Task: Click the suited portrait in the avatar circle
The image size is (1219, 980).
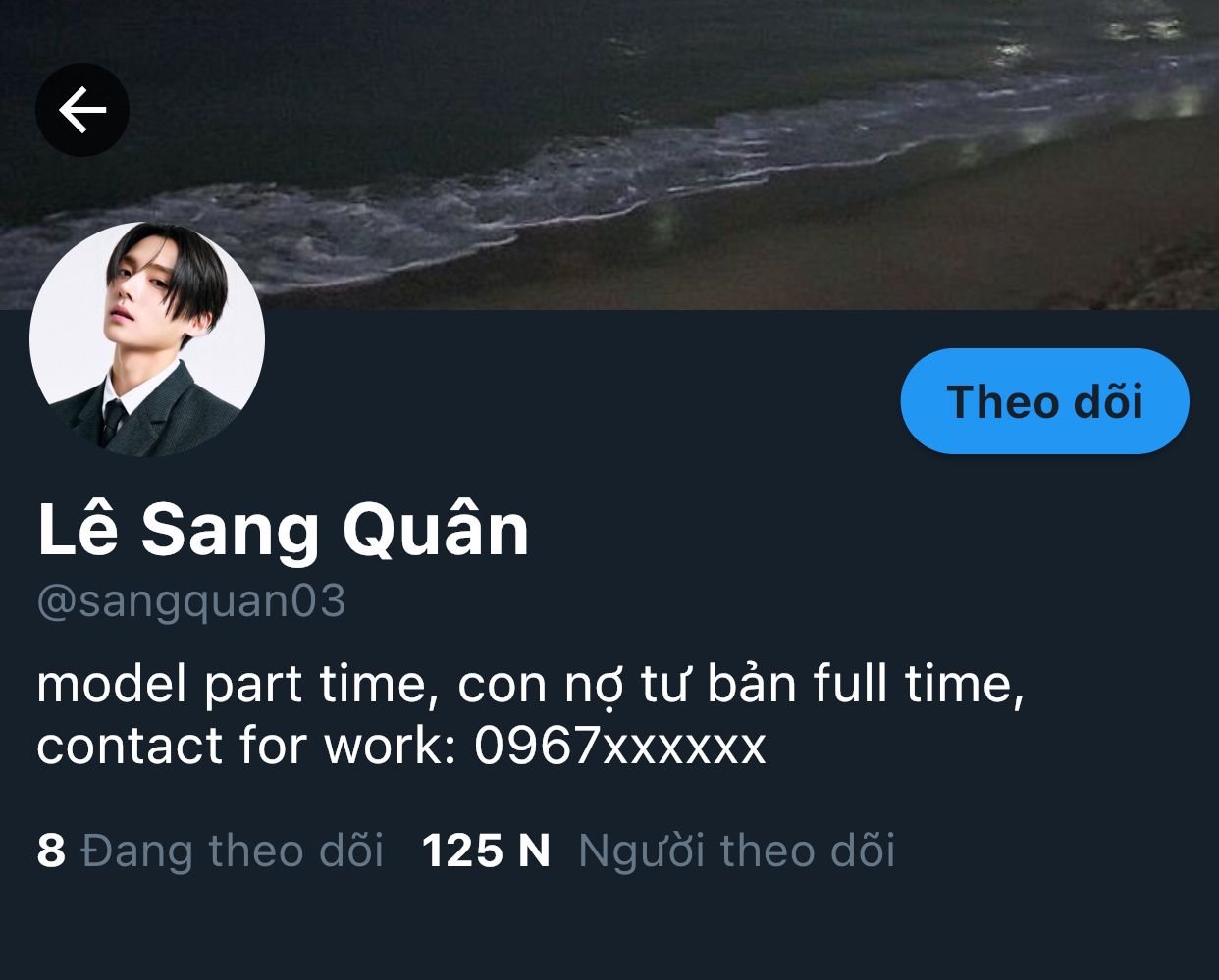Action: tap(147, 339)
